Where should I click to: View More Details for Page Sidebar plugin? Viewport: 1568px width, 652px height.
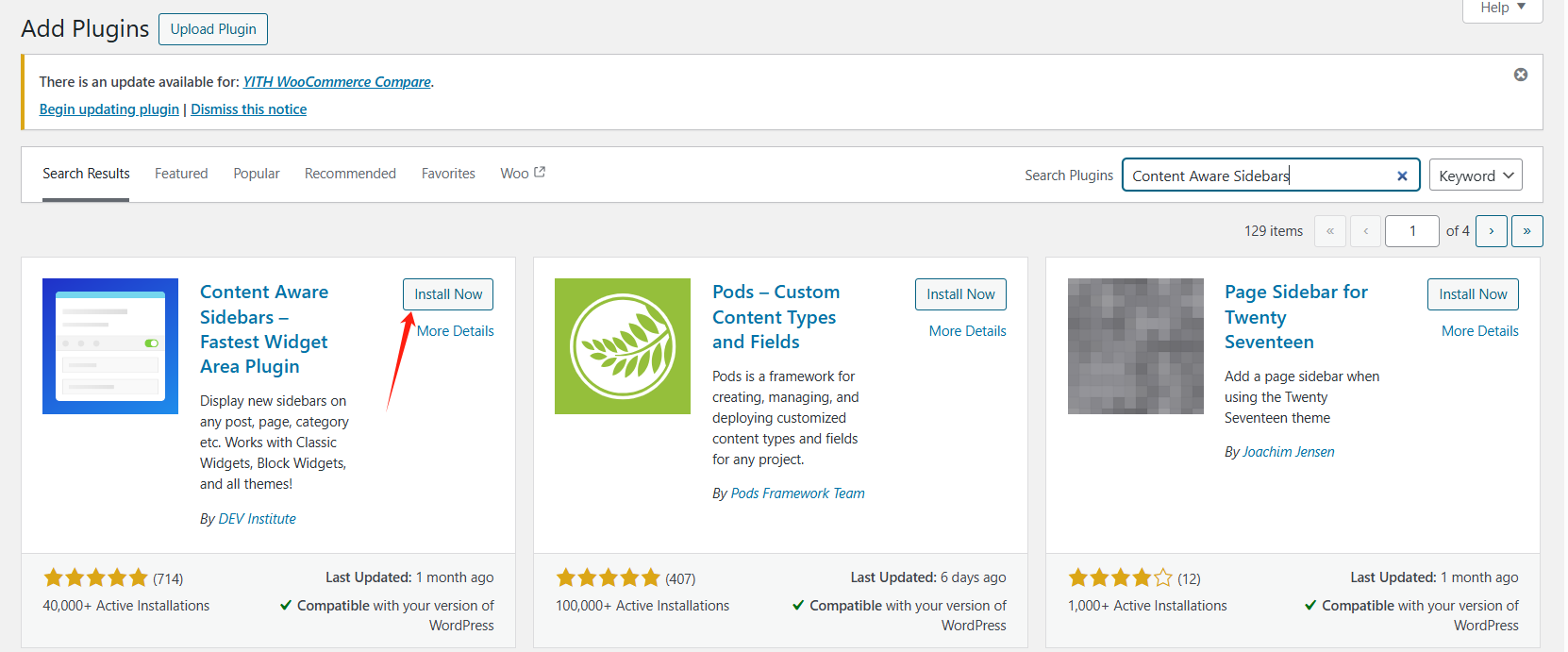click(1479, 331)
